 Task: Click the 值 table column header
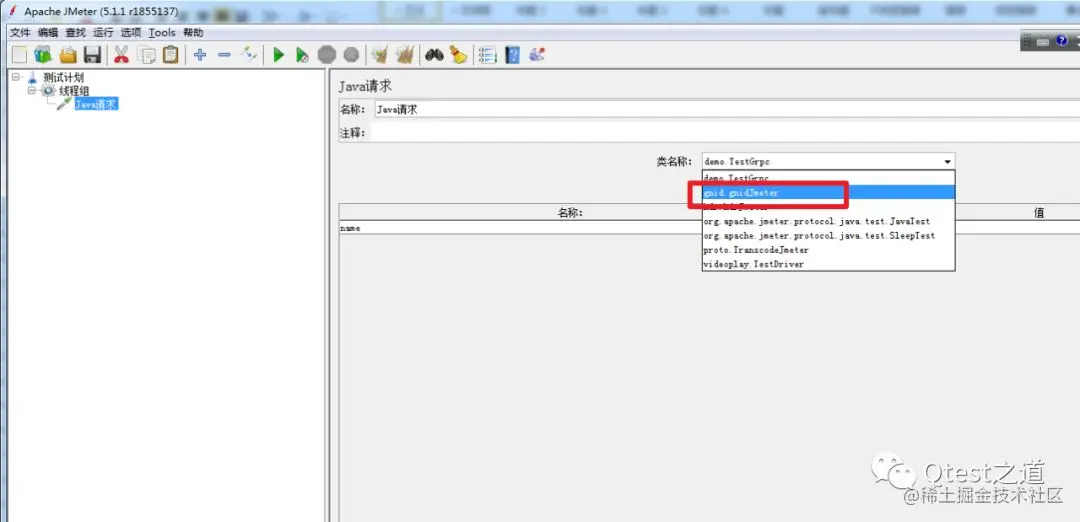click(1039, 213)
